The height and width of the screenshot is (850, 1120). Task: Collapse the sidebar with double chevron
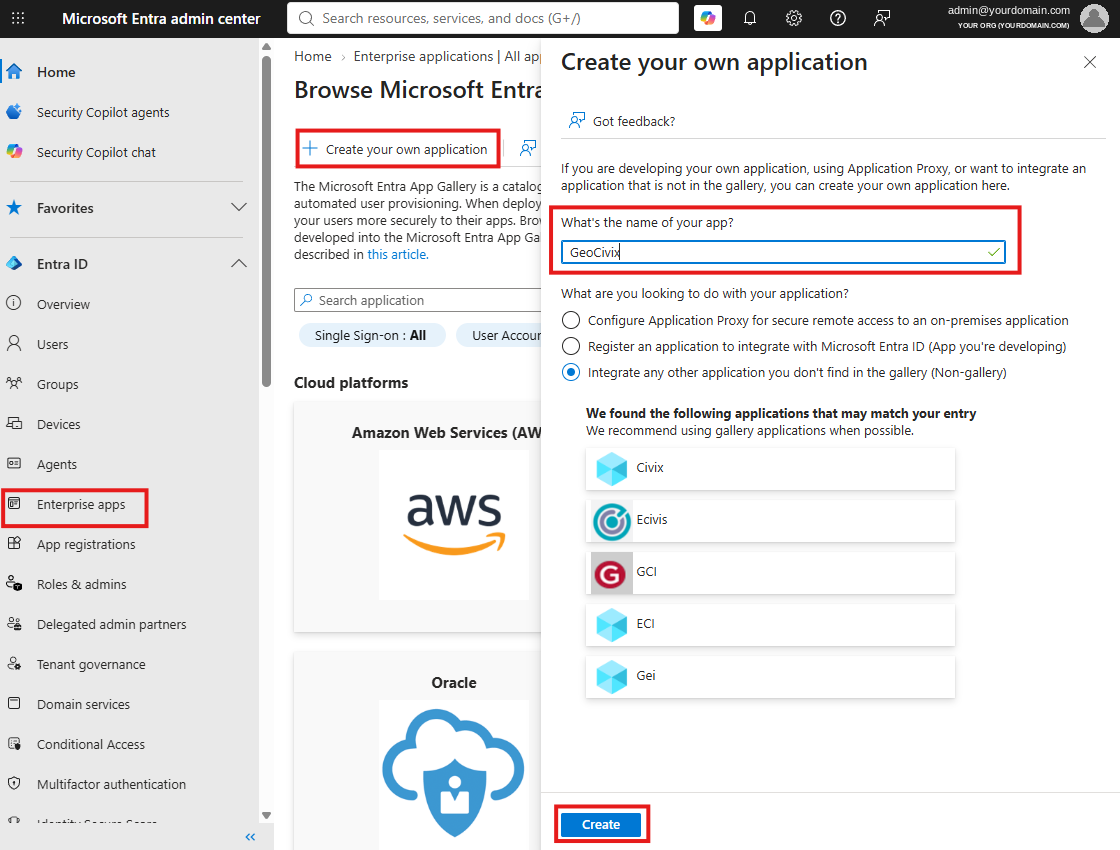[x=250, y=836]
